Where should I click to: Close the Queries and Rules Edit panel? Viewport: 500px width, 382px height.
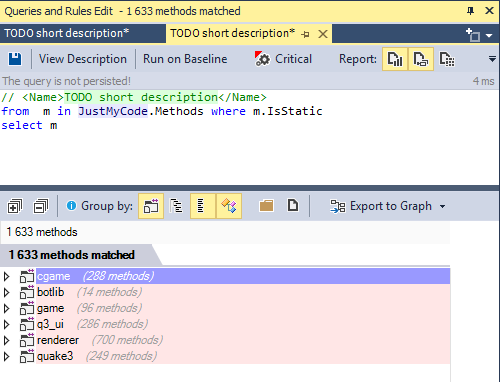(x=489, y=11)
